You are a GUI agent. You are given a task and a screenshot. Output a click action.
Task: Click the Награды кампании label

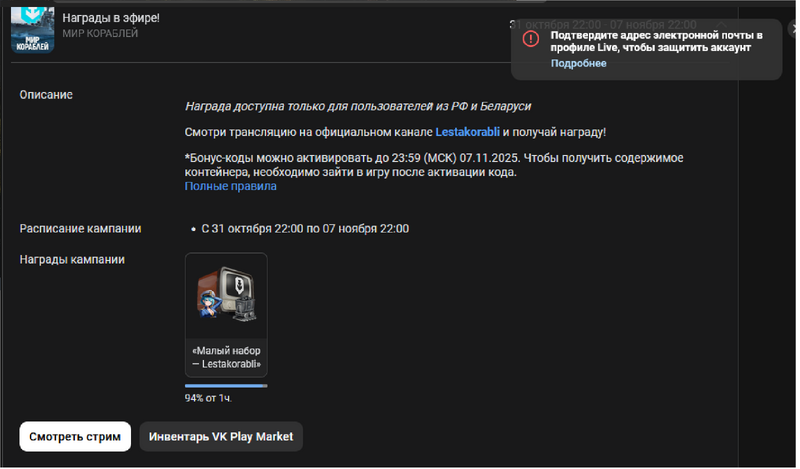coord(72,260)
